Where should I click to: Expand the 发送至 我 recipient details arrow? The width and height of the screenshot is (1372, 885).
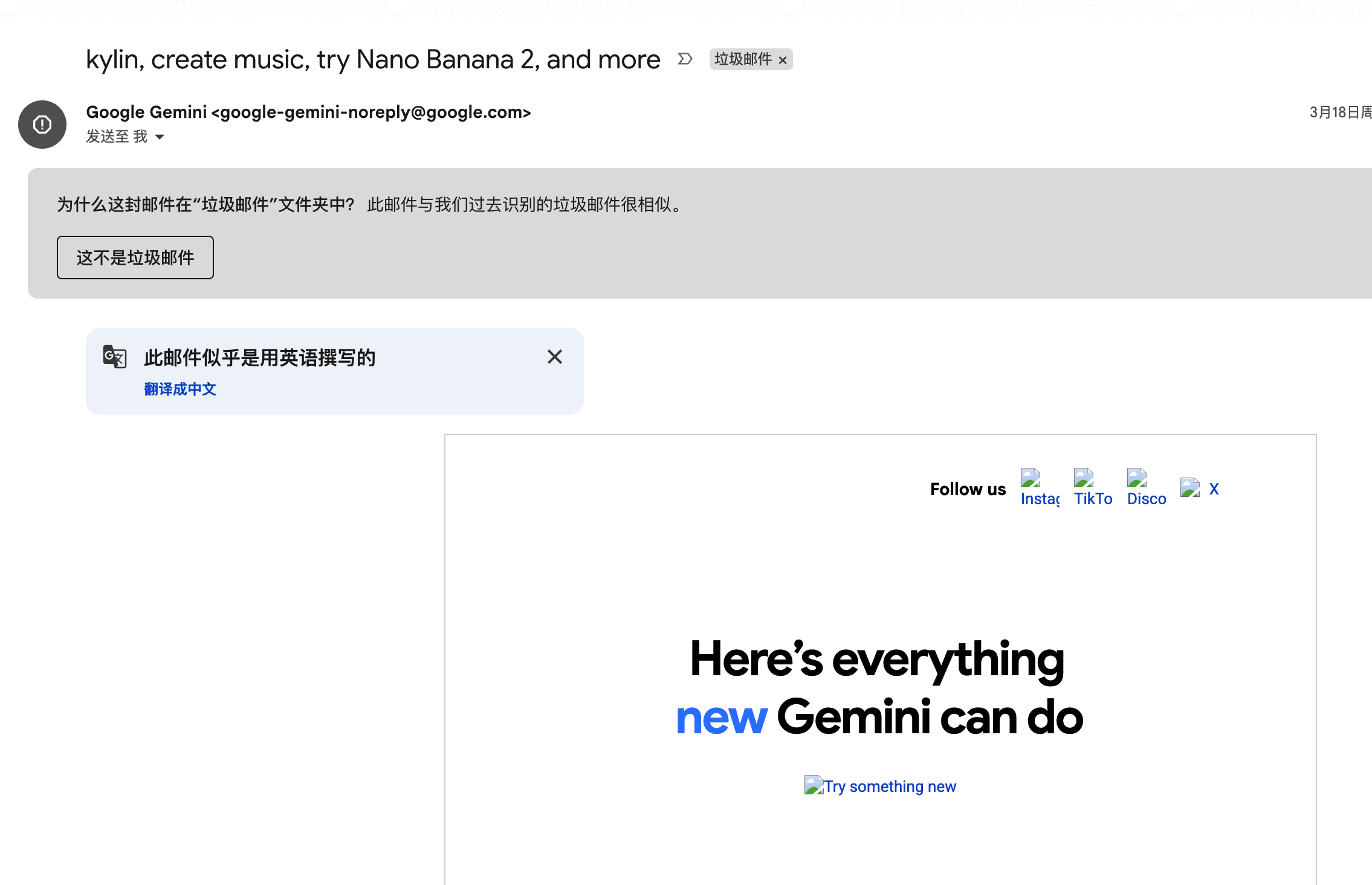click(160, 137)
